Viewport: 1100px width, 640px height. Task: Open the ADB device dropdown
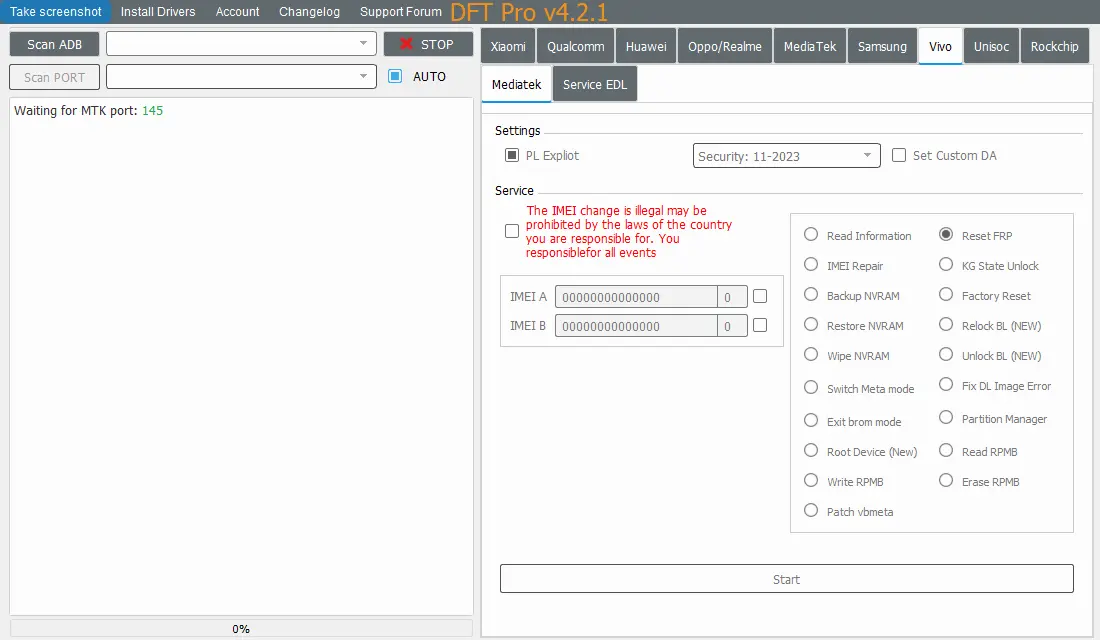click(x=241, y=44)
